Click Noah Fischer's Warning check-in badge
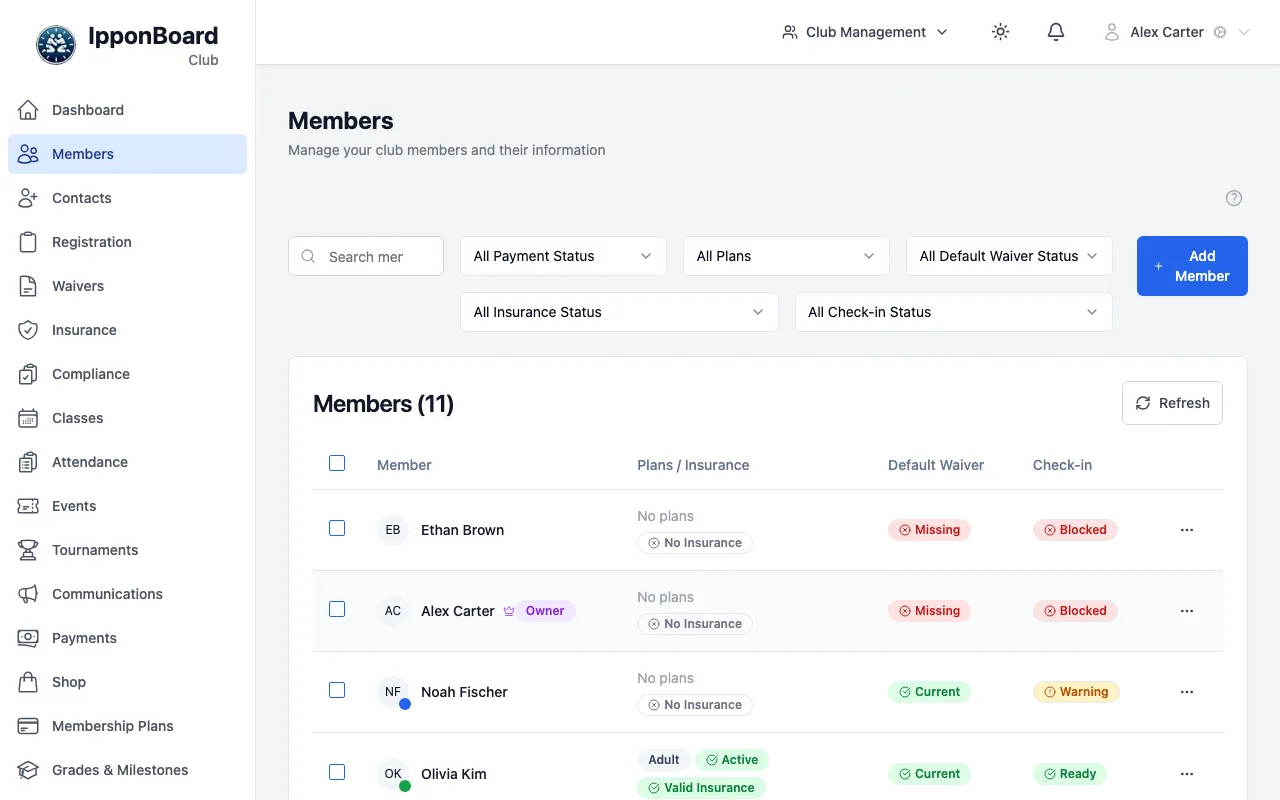 coord(1076,692)
